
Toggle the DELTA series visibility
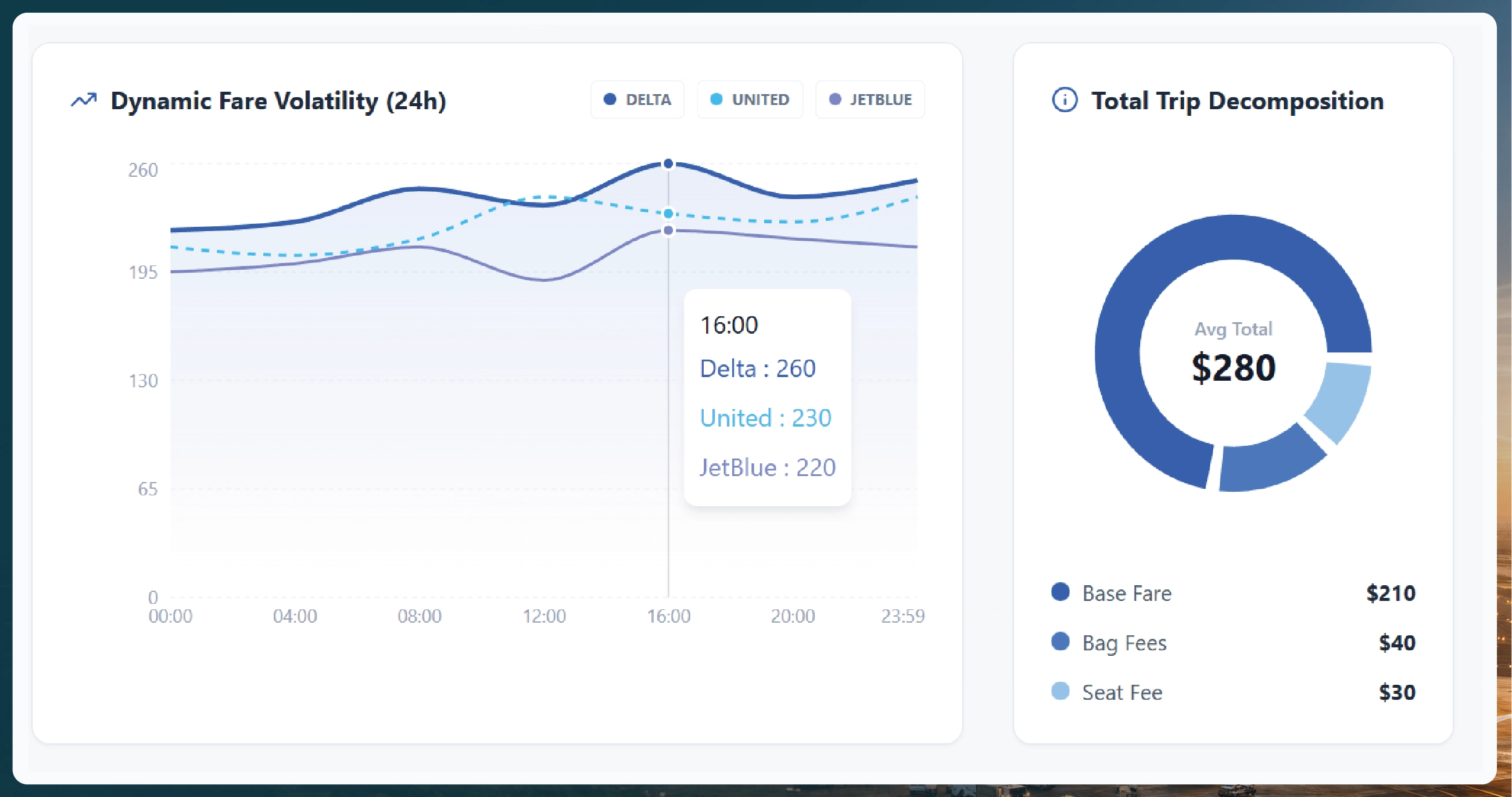(637, 100)
